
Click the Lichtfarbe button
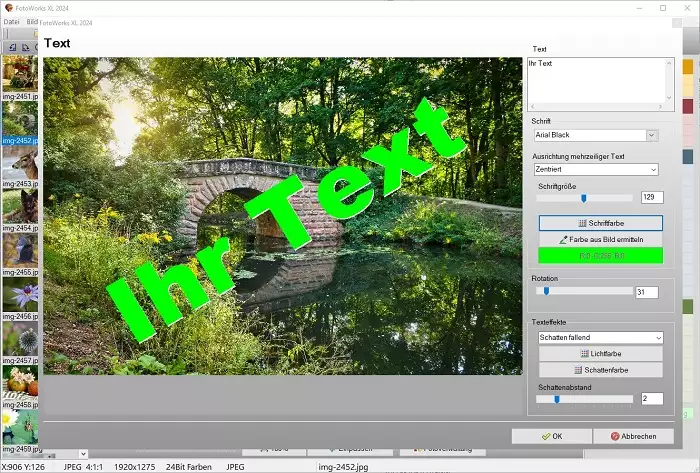click(600, 354)
